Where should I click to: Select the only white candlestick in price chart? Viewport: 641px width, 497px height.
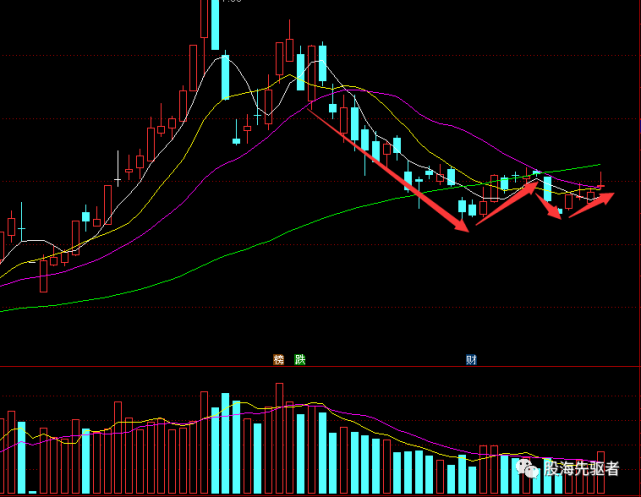(118, 168)
